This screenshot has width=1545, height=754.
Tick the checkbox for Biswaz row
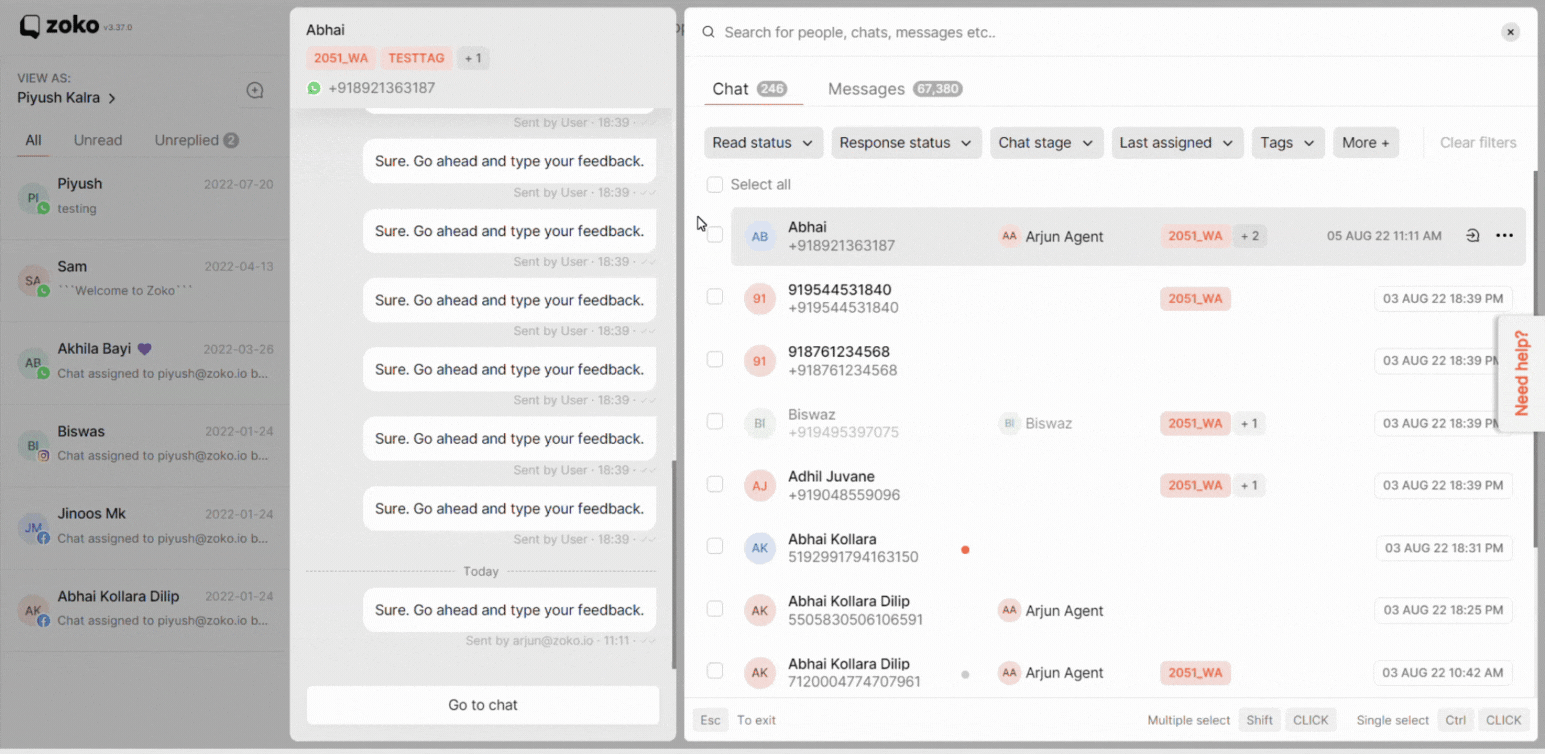[x=714, y=421]
